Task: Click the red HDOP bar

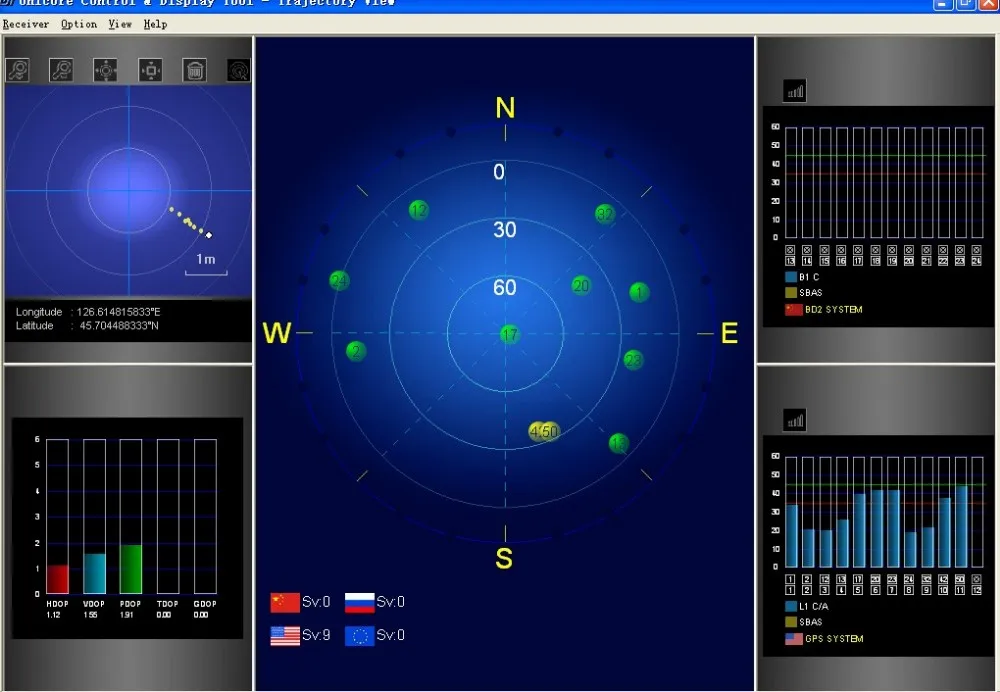Action: (x=57, y=579)
